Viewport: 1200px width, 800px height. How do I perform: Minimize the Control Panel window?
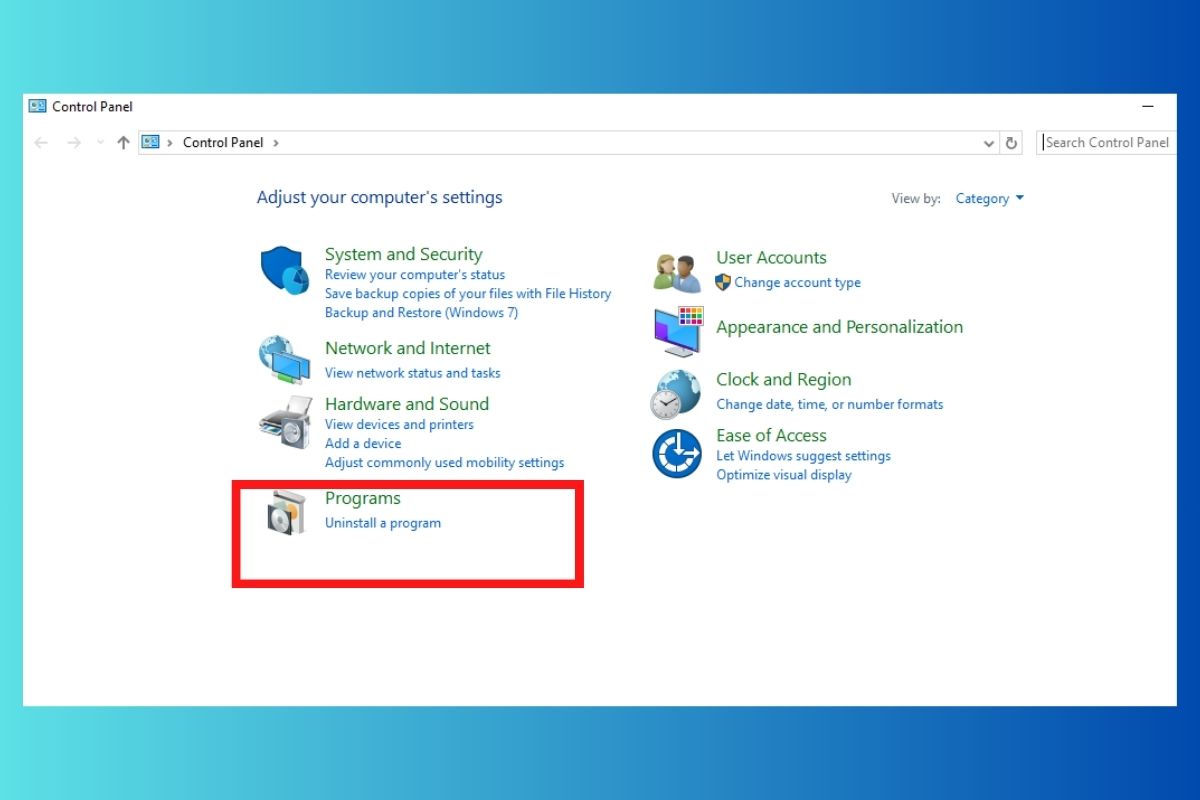(x=1148, y=106)
